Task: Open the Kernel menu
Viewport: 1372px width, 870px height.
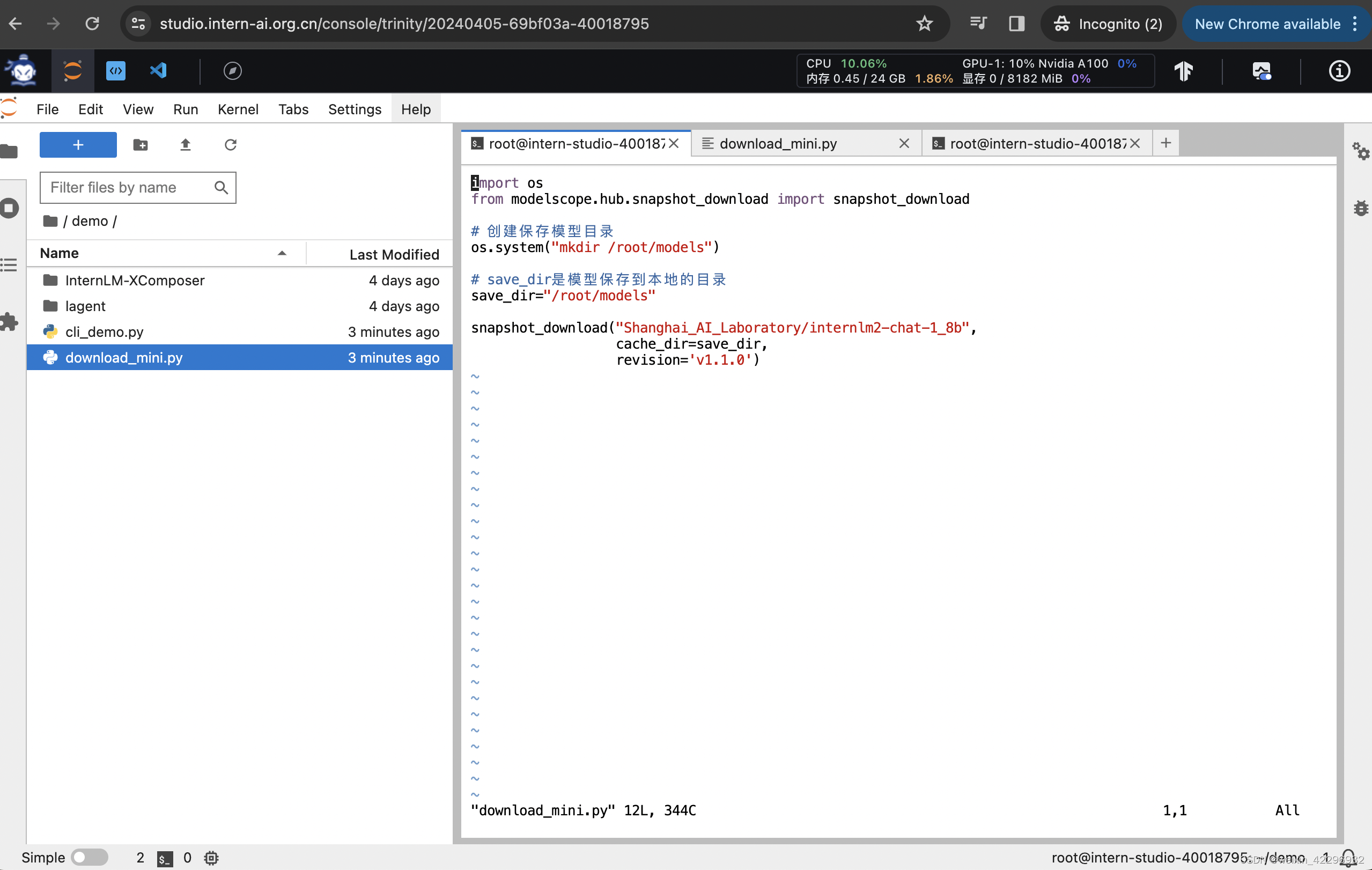Action: (238, 109)
